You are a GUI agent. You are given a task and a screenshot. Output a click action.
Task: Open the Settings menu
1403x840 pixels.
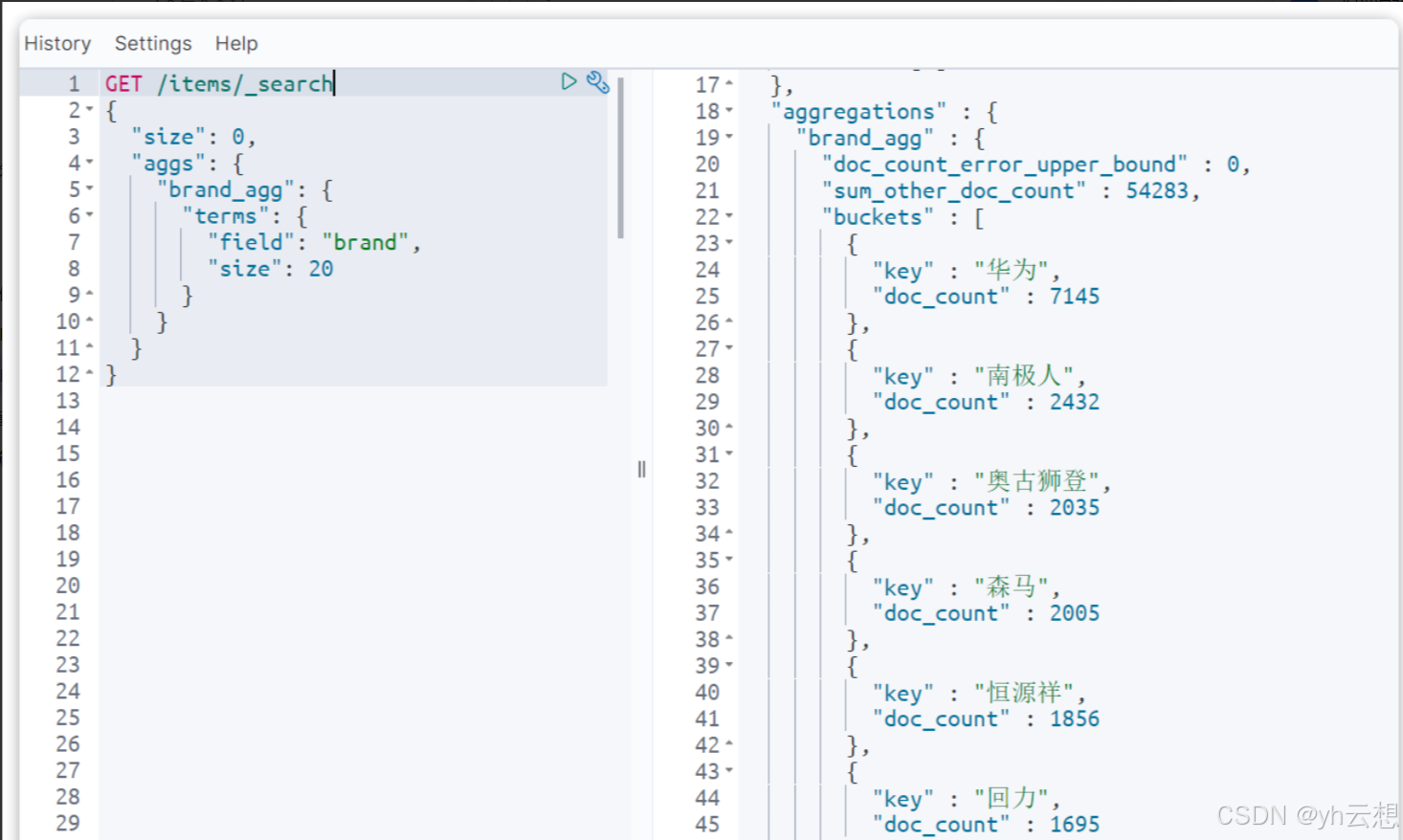pos(153,43)
